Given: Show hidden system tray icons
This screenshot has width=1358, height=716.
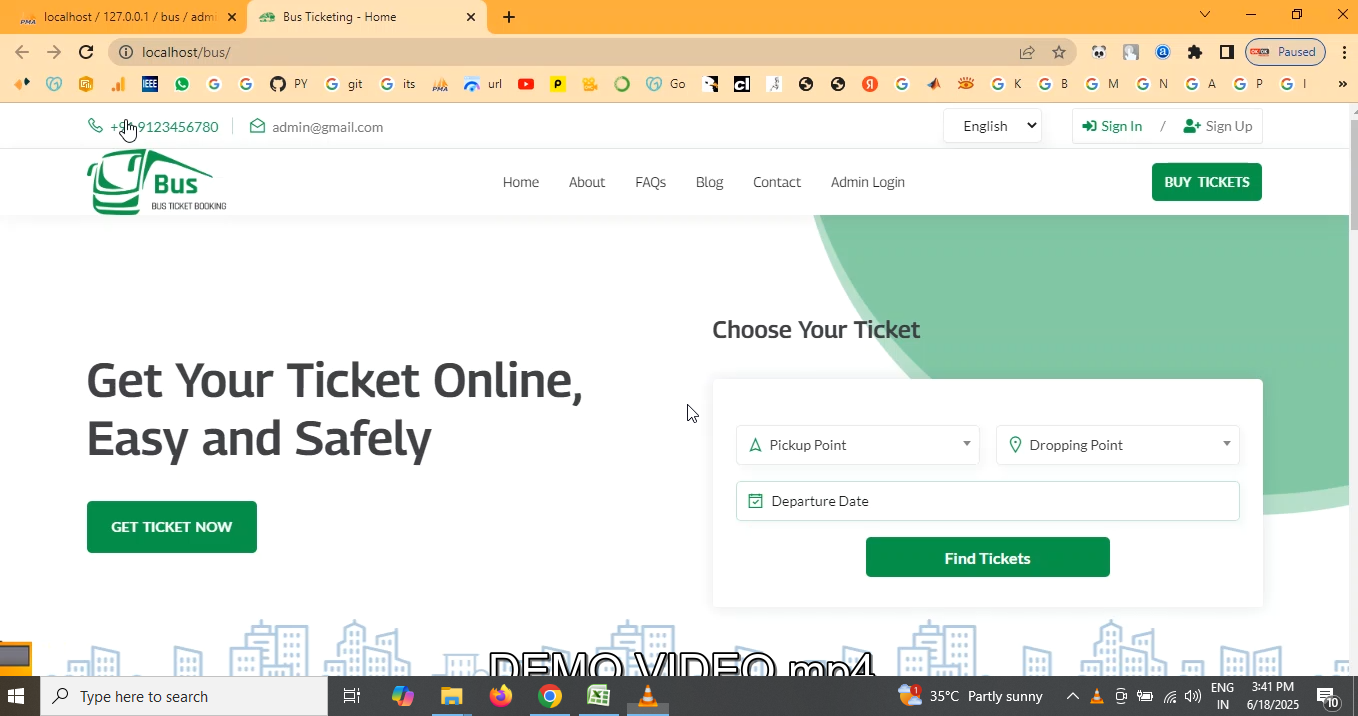Looking at the screenshot, I should point(1073,696).
